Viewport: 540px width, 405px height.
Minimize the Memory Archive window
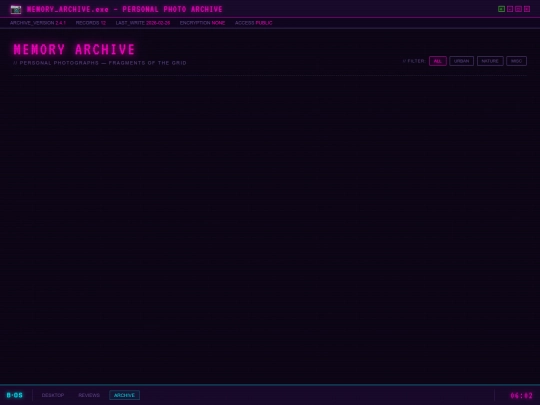(x=510, y=9)
